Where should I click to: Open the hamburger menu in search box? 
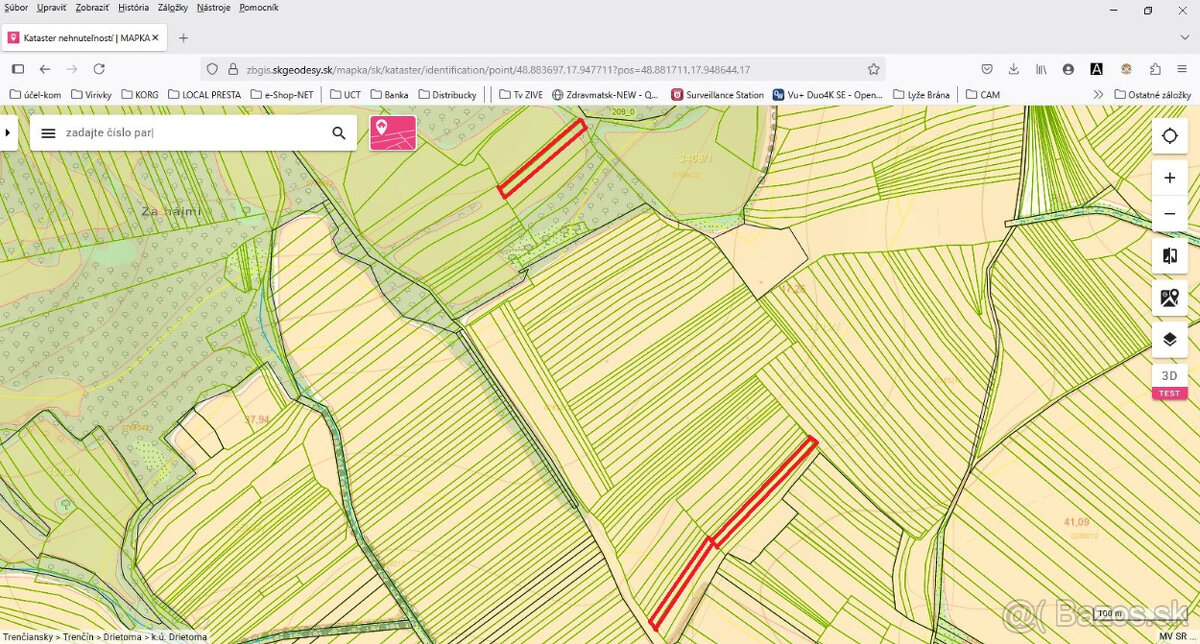click(48, 133)
